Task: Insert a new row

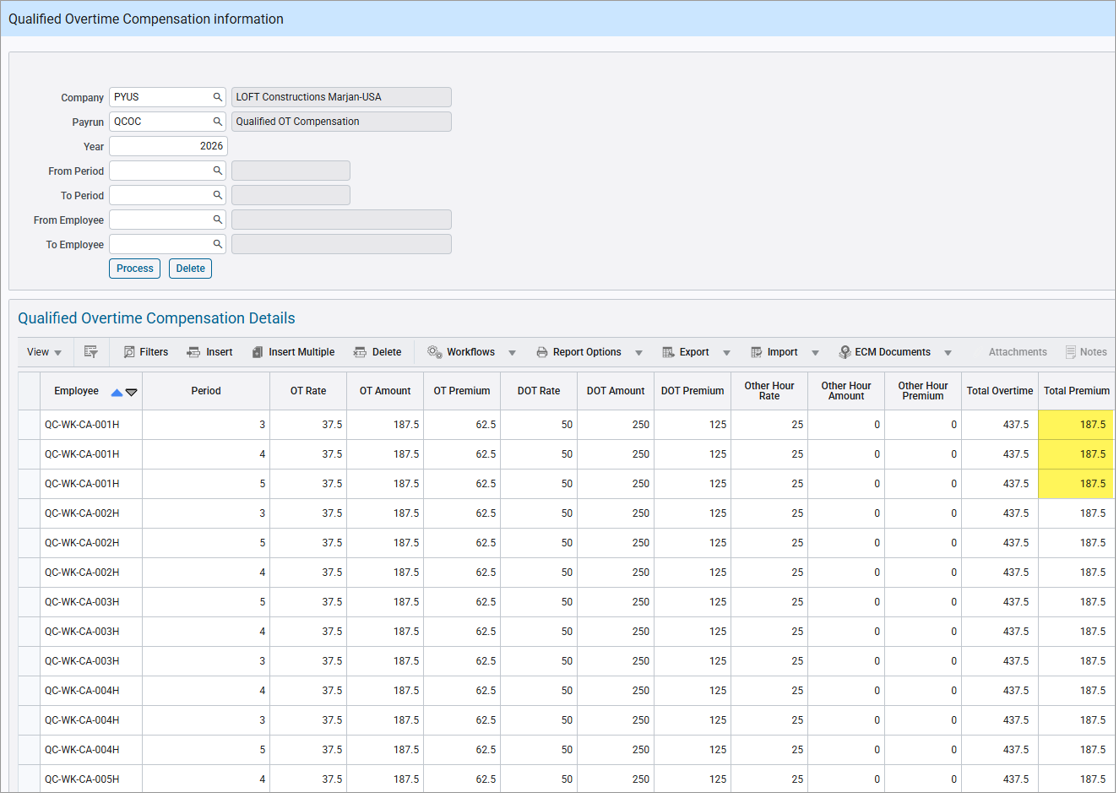Action: [x=210, y=352]
